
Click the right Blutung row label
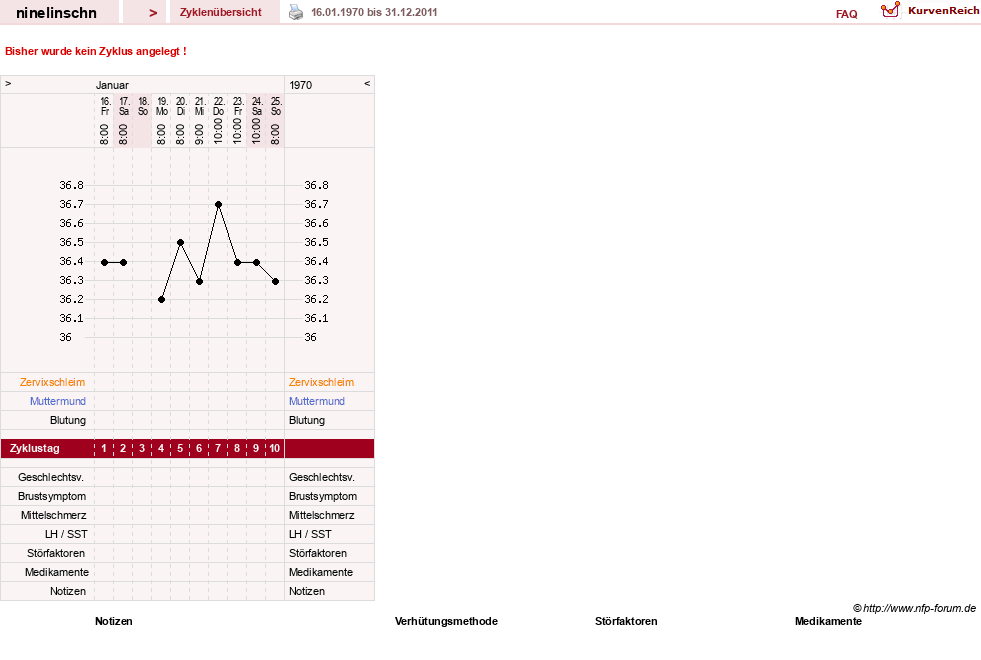tap(307, 420)
